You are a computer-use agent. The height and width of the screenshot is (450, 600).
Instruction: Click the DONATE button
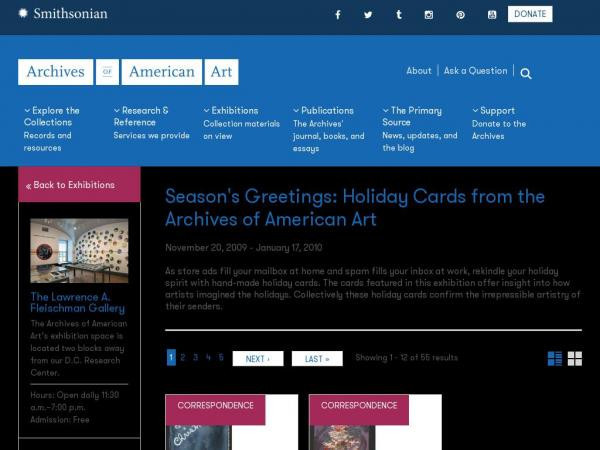(530, 14)
